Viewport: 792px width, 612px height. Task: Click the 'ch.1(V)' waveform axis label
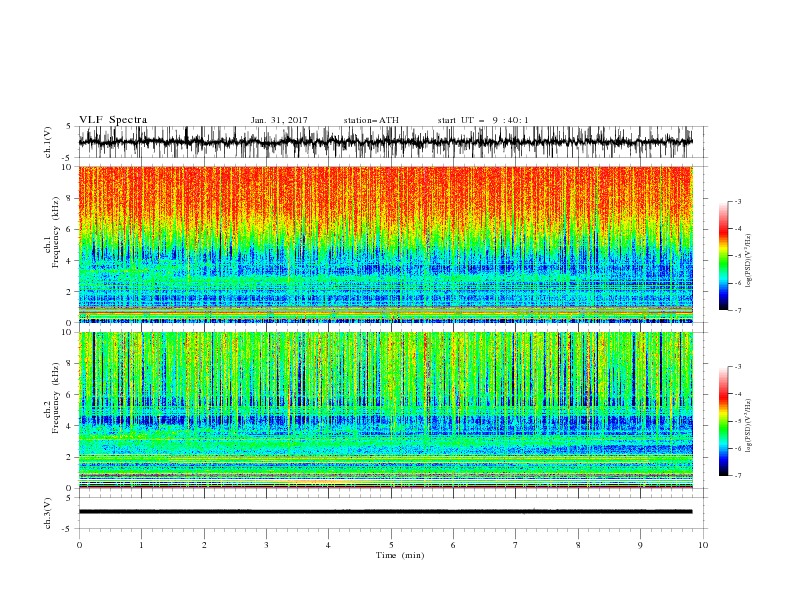[x=48, y=142]
